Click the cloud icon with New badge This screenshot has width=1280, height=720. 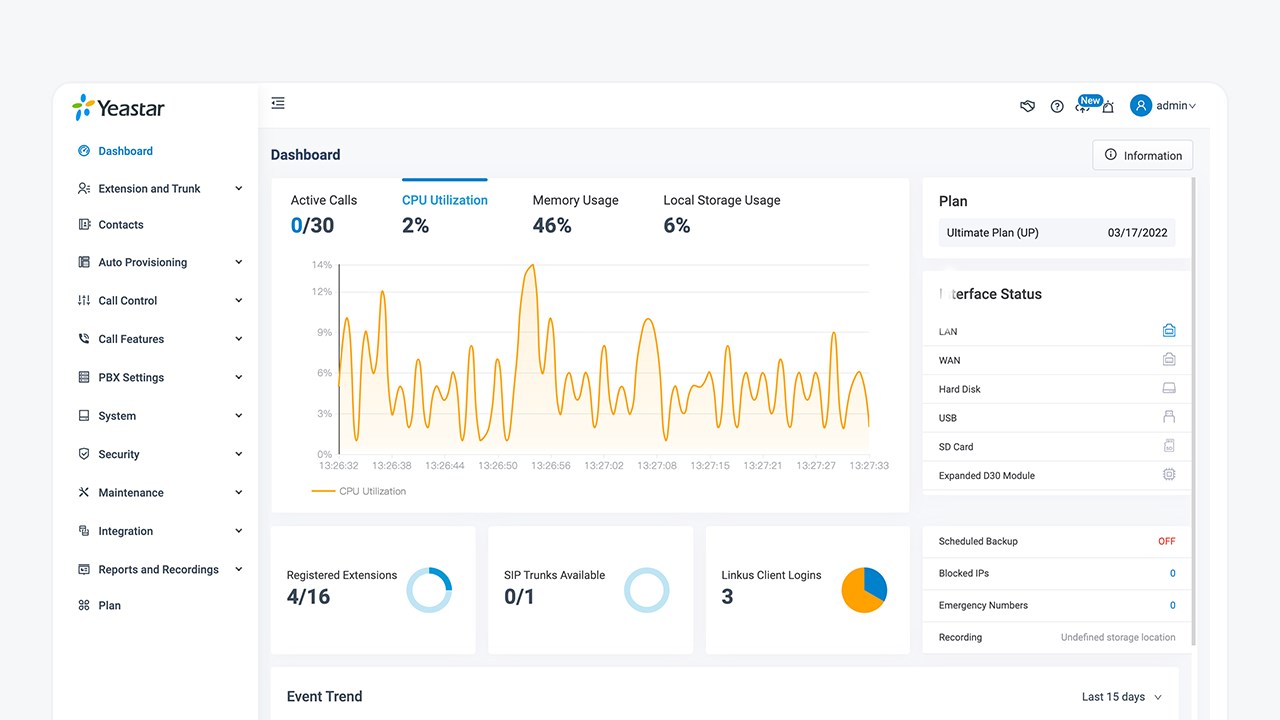coord(1083,105)
